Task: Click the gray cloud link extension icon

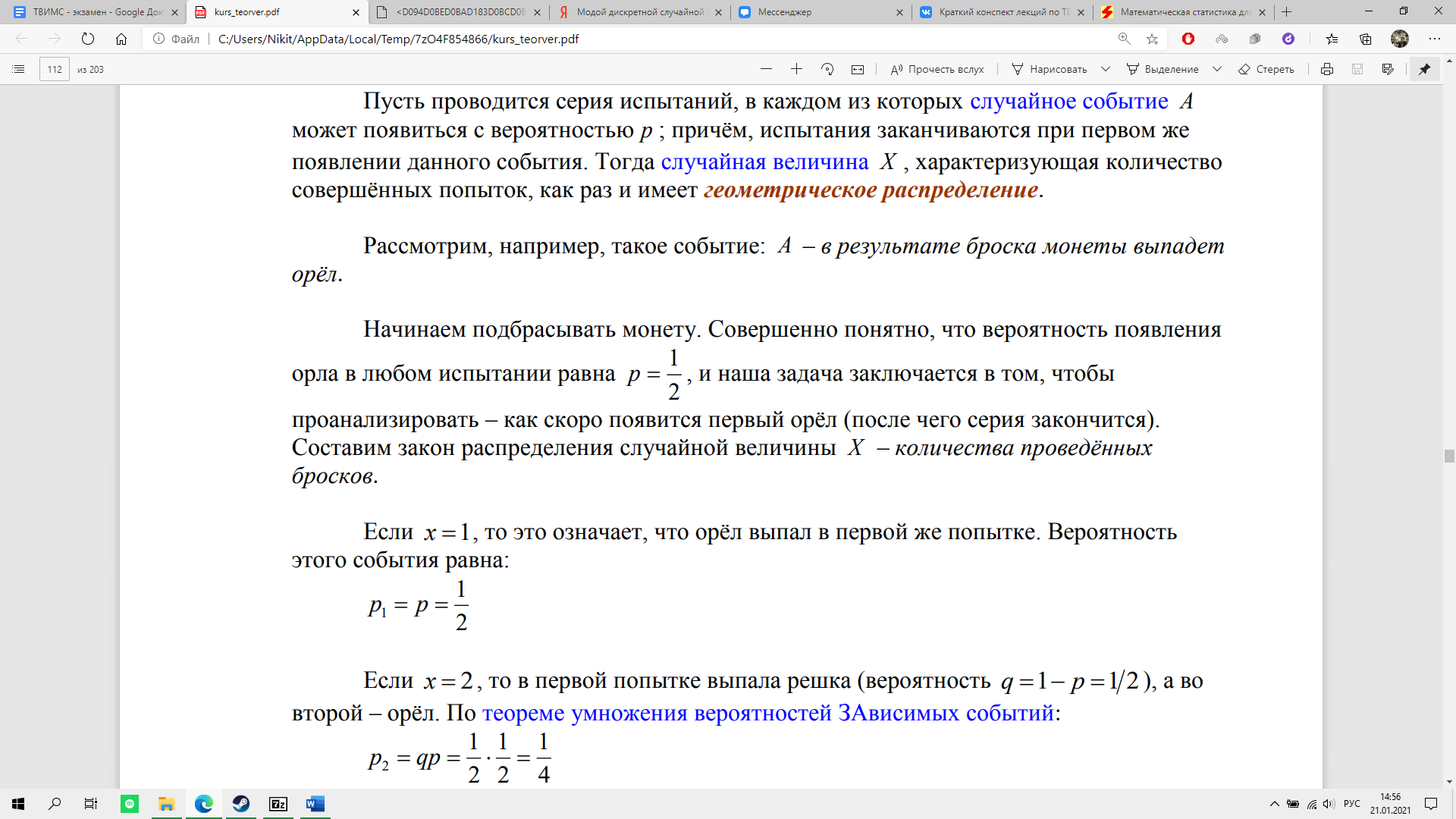Action: click(x=1222, y=39)
